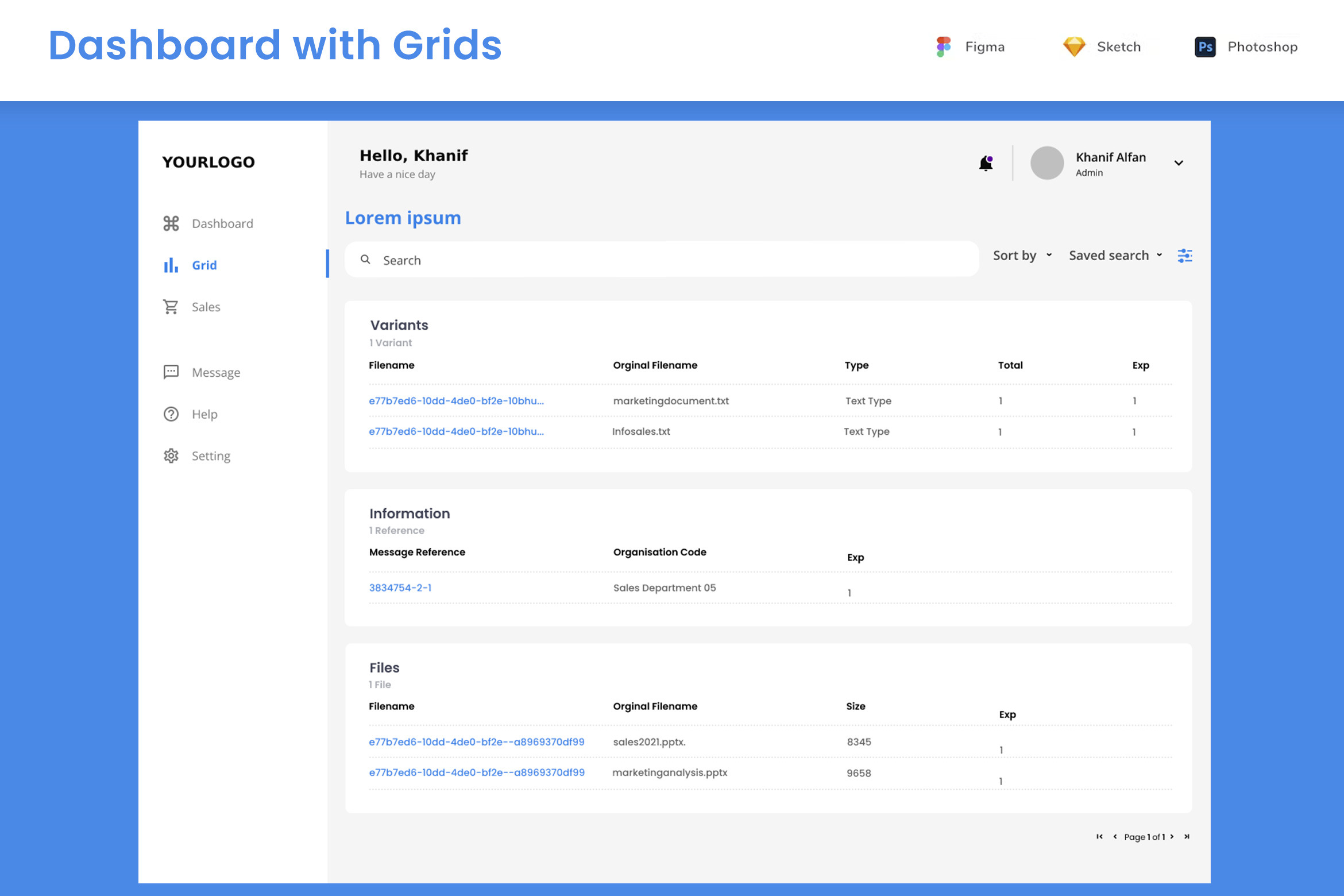Open message reference 3834754-2-1 link
1344x896 pixels.
[400, 588]
